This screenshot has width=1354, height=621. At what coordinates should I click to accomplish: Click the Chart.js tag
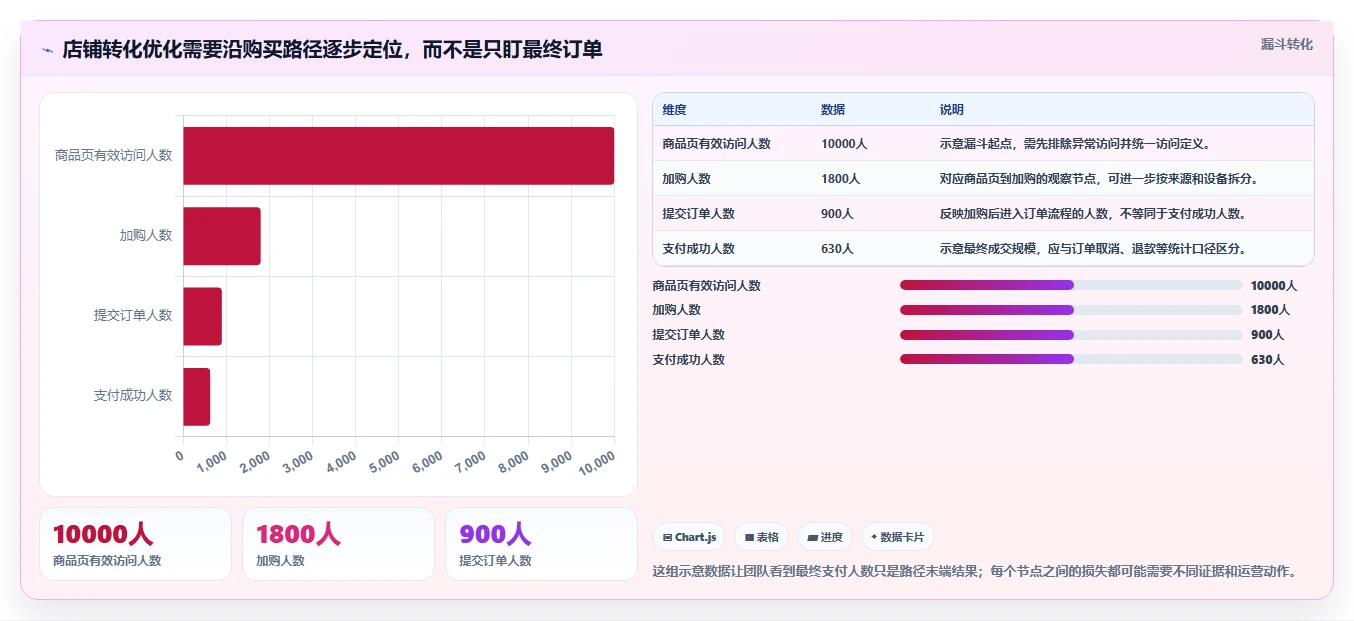click(x=689, y=537)
